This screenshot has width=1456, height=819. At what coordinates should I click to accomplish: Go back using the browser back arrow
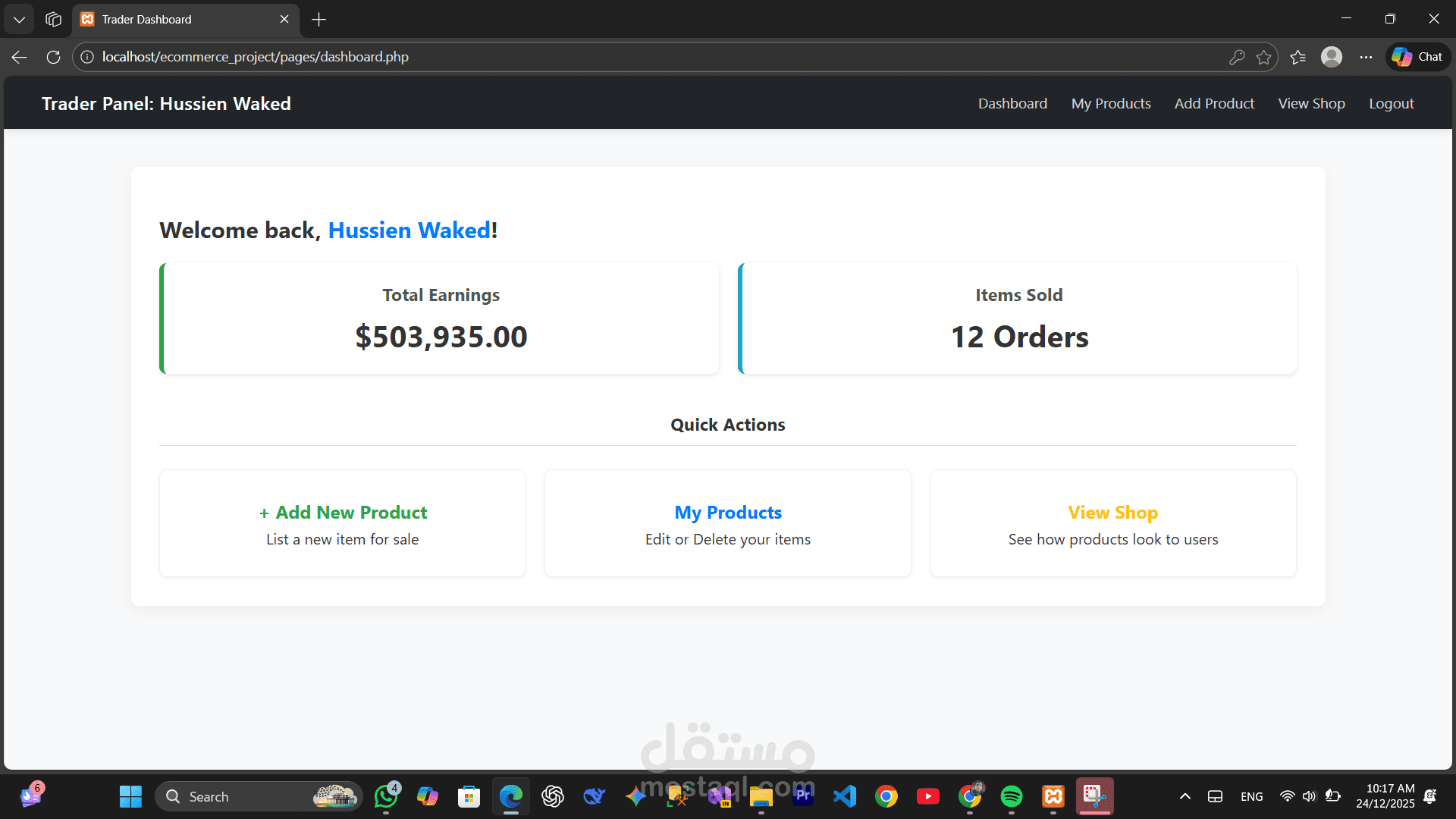(x=20, y=57)
